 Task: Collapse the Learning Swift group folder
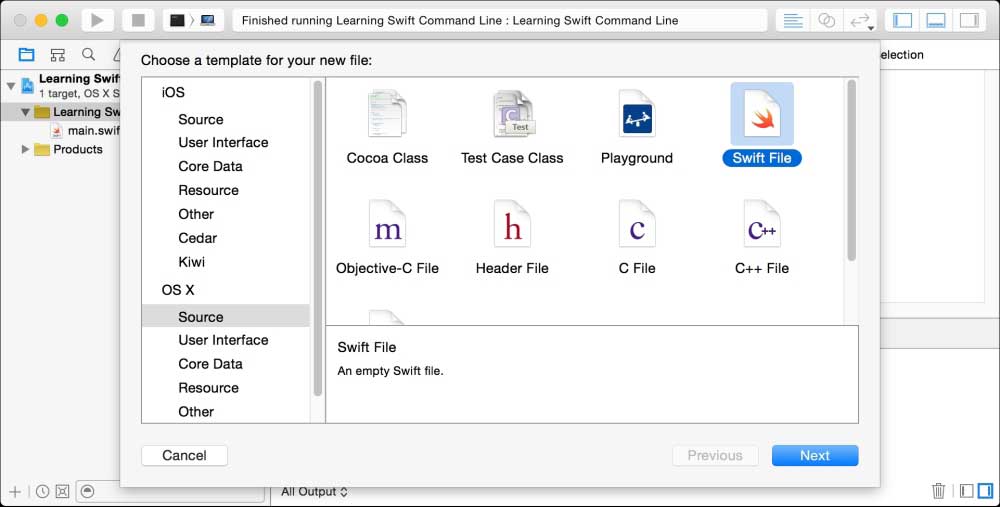pyautogui.click(x=25, y=112)
